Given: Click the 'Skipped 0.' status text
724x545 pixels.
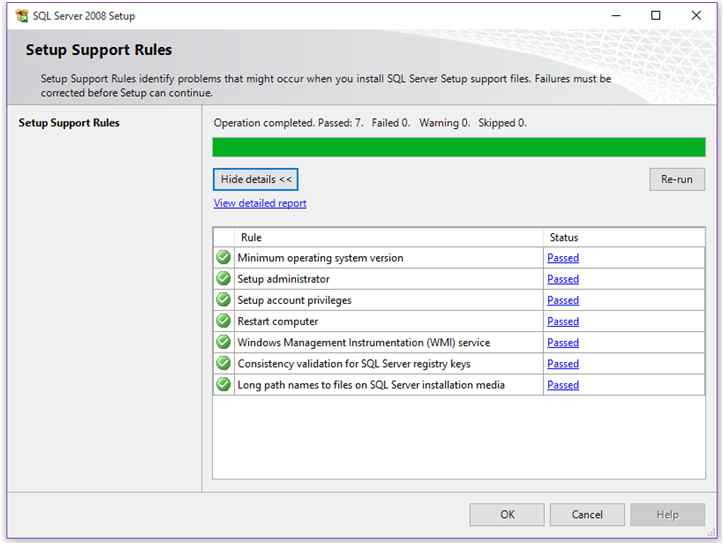Looking at the screenshot, I should click(x=502, y=123).
